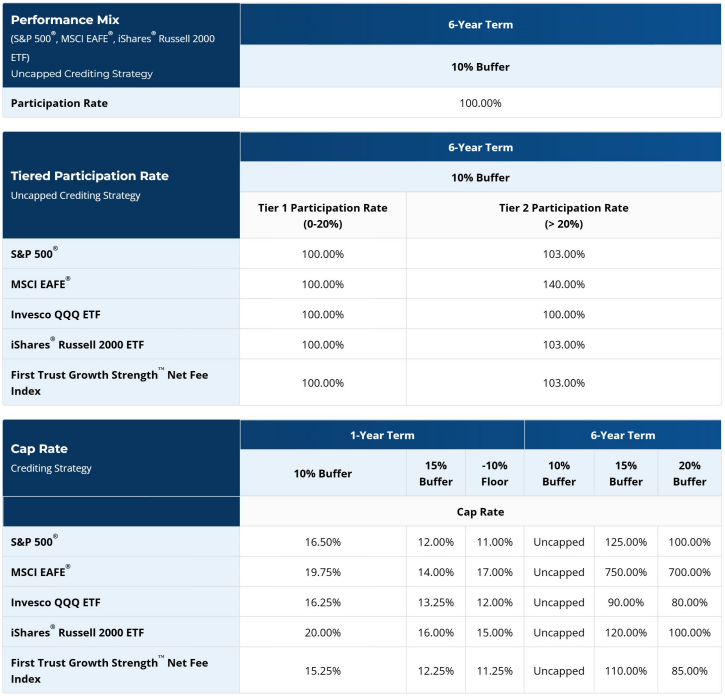
Task: Select S&P 500 row label in Cap Rate table
Action: (34, 541)
